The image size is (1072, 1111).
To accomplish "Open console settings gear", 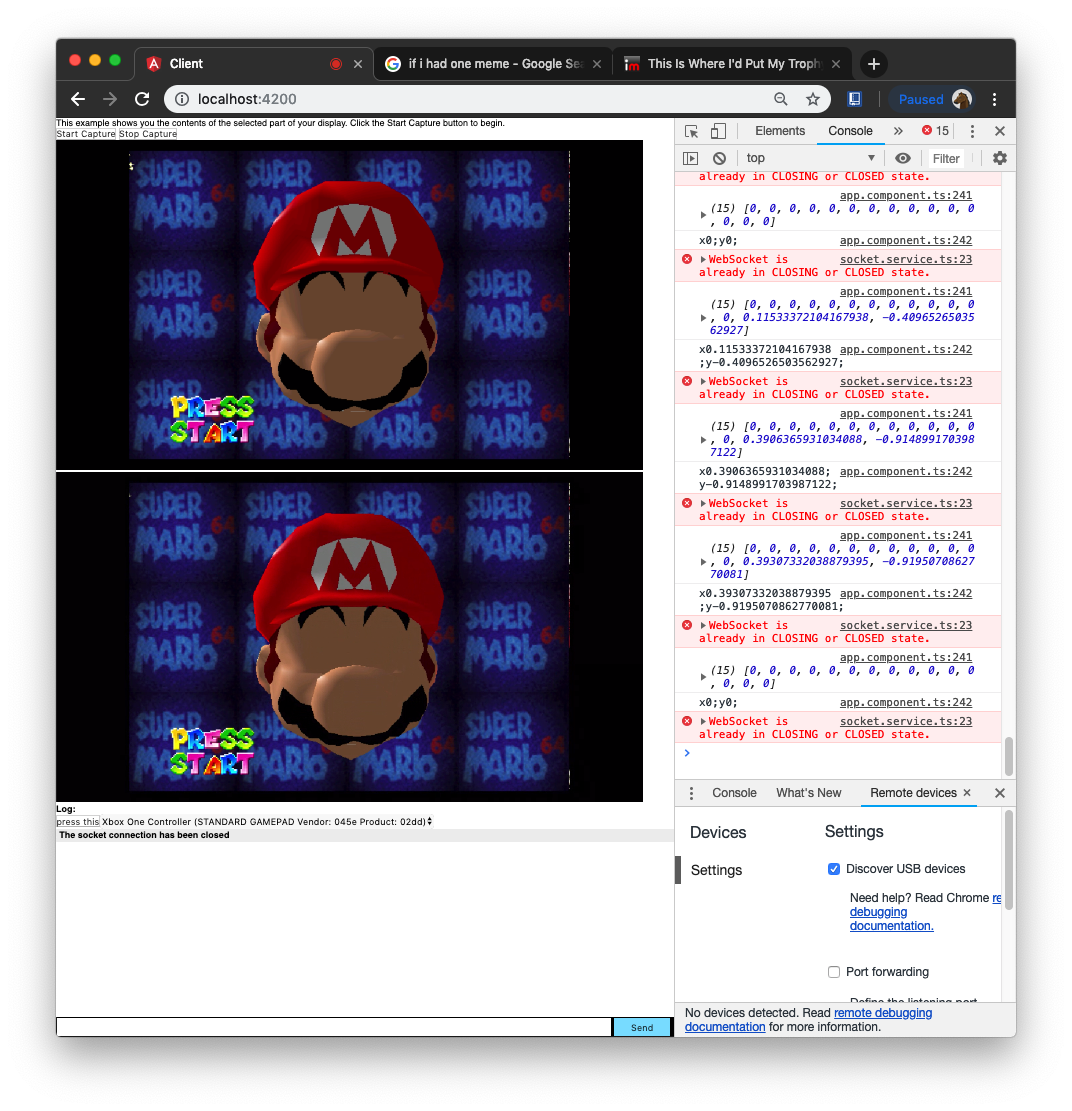I will (x=1000, y=158).
